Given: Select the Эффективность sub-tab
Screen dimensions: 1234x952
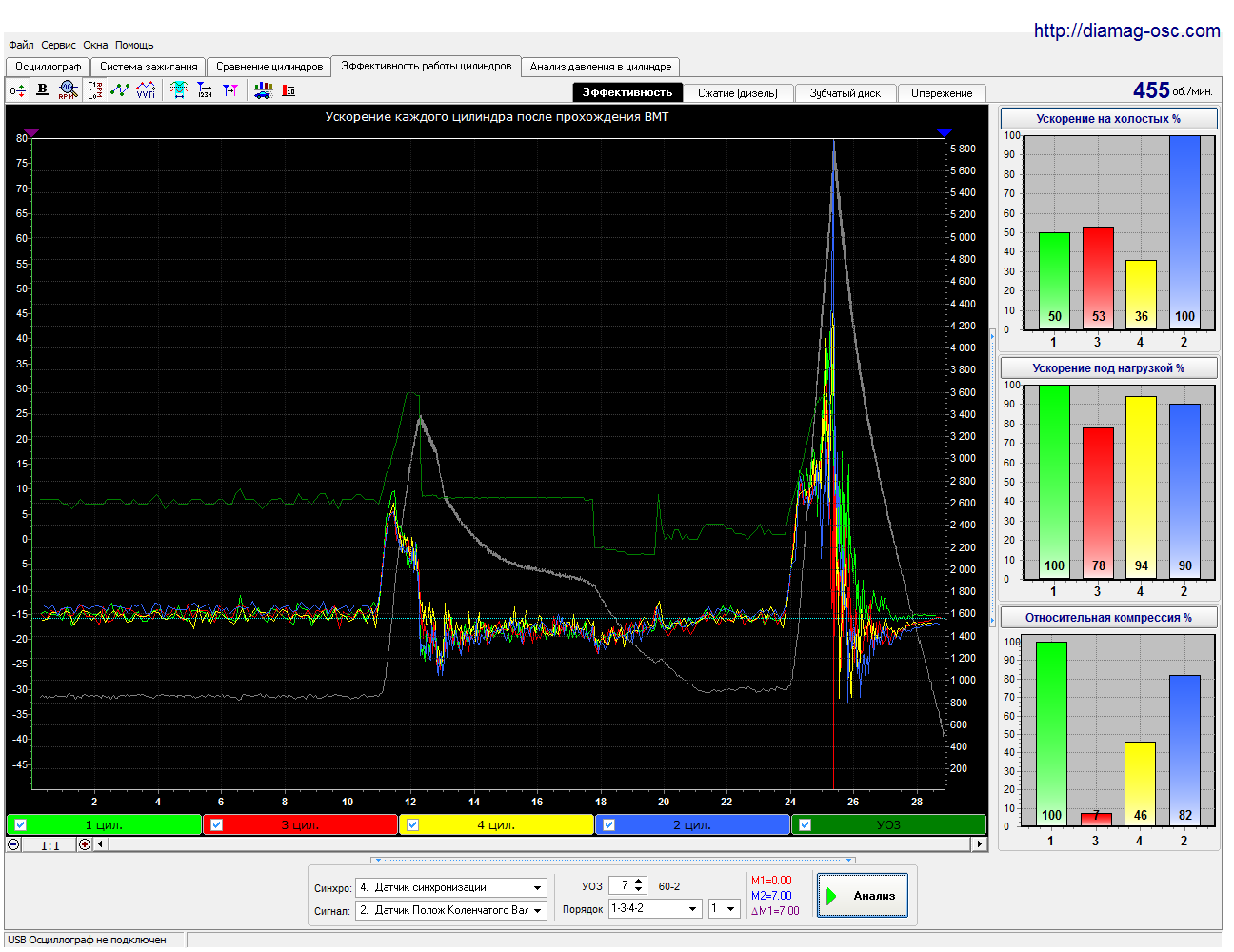Looking at the screenshot, I should pyautogui.click(x=627, y=92).
